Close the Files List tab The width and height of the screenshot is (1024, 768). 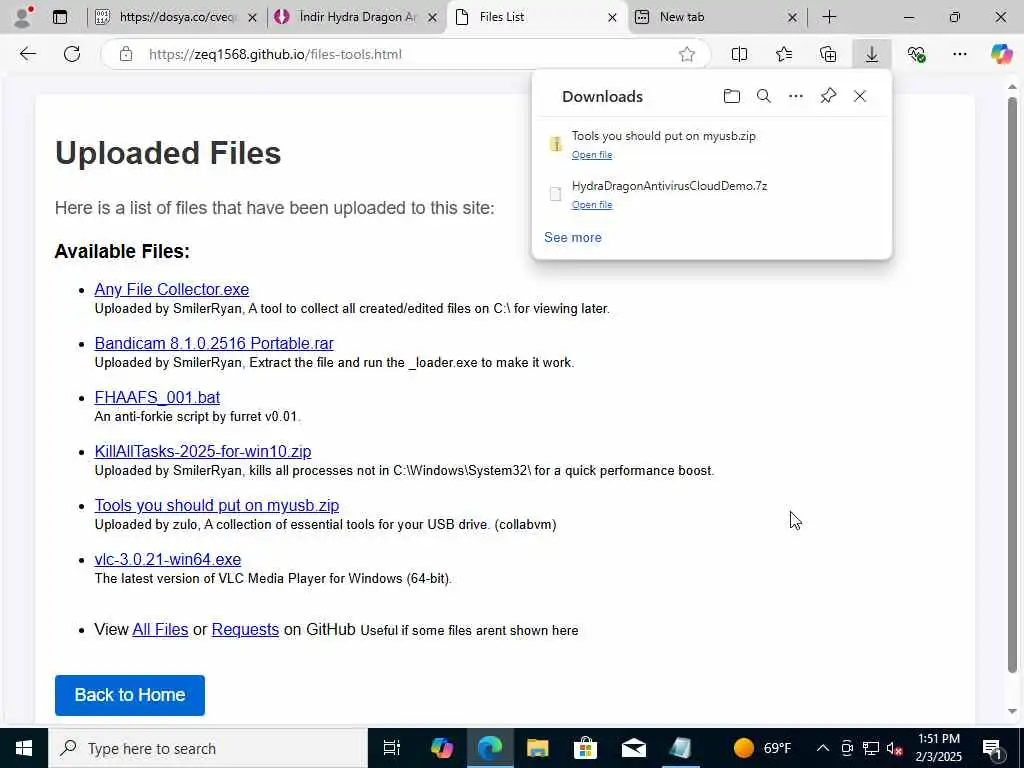click(612, 18)
